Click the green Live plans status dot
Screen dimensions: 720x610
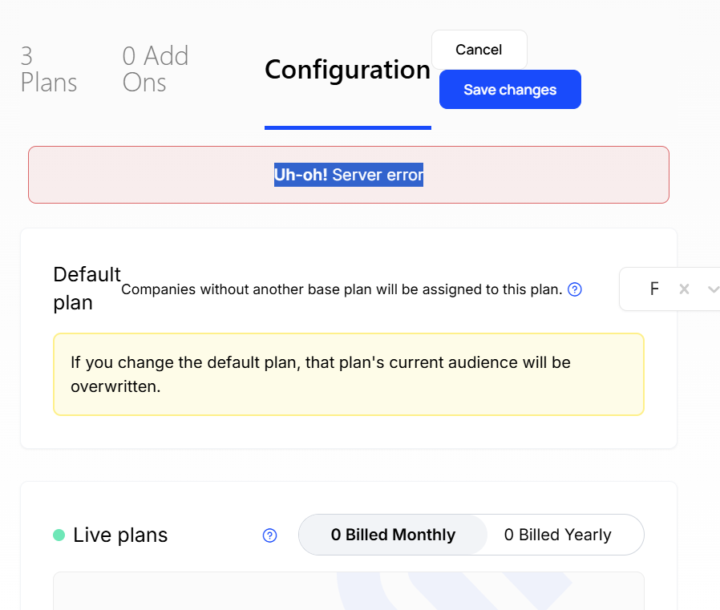point(59,535)
